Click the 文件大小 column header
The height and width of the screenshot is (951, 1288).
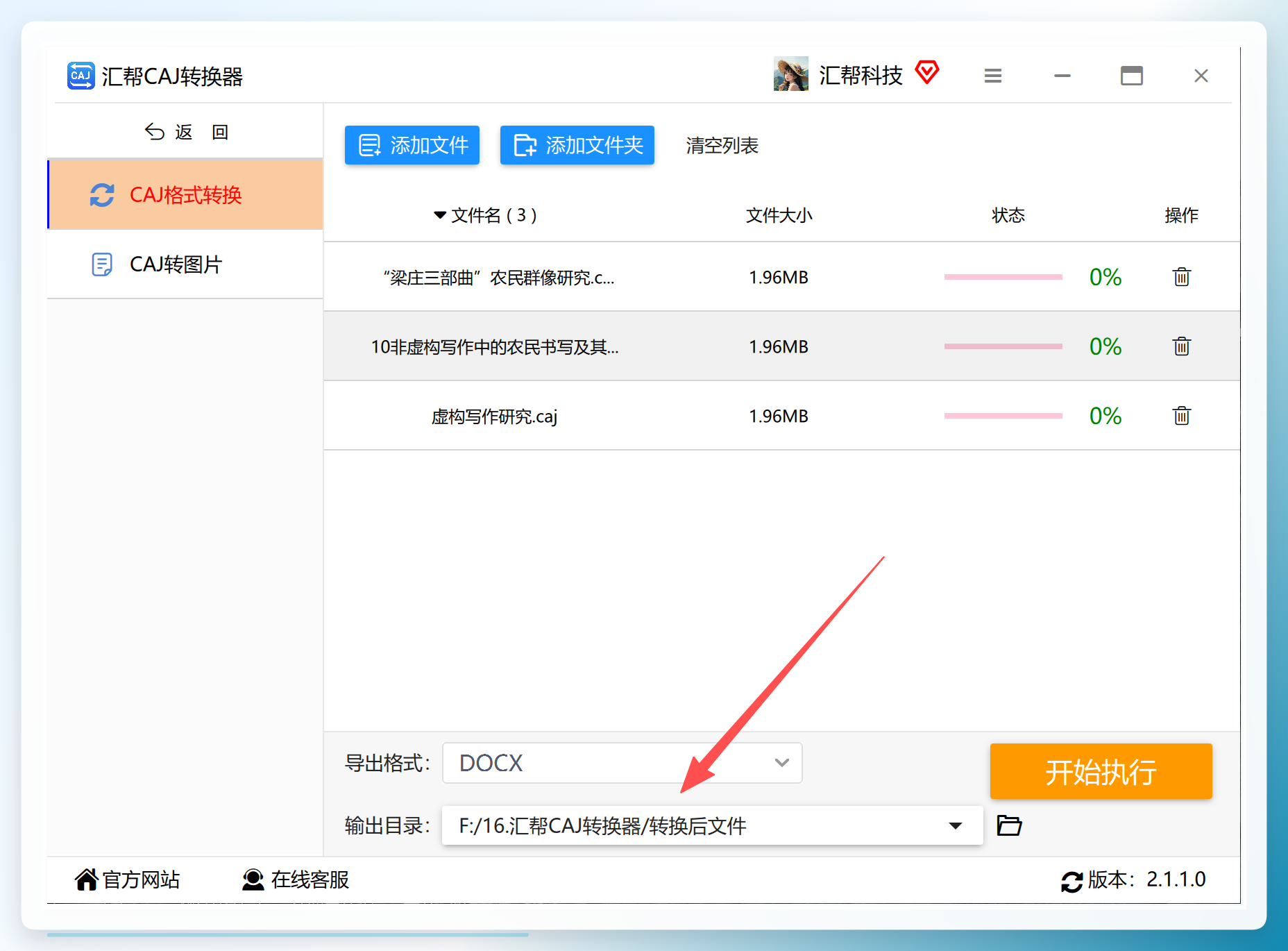click(779, 215)
